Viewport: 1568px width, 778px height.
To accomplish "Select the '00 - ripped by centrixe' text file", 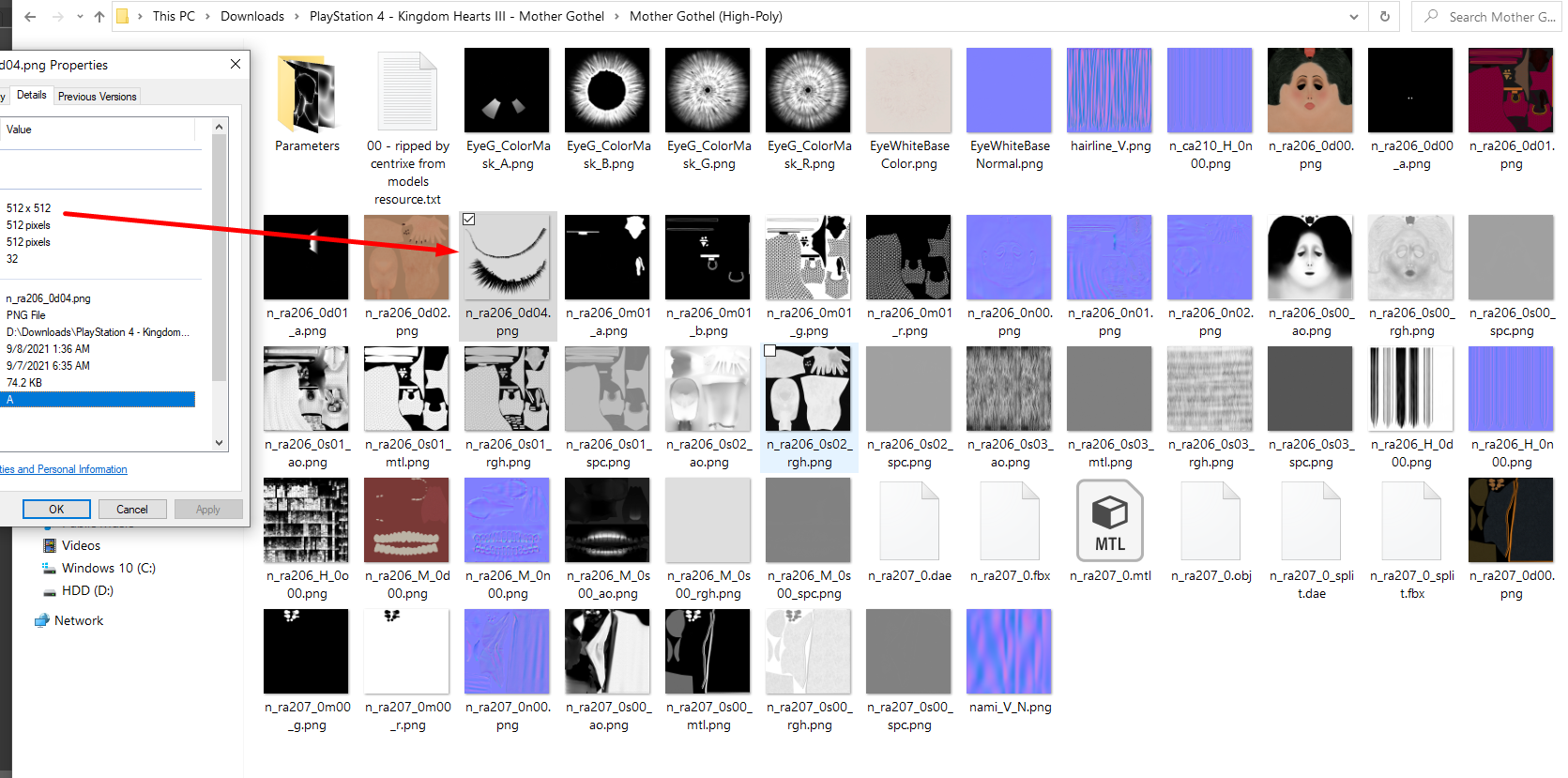I will click(407, 128).
